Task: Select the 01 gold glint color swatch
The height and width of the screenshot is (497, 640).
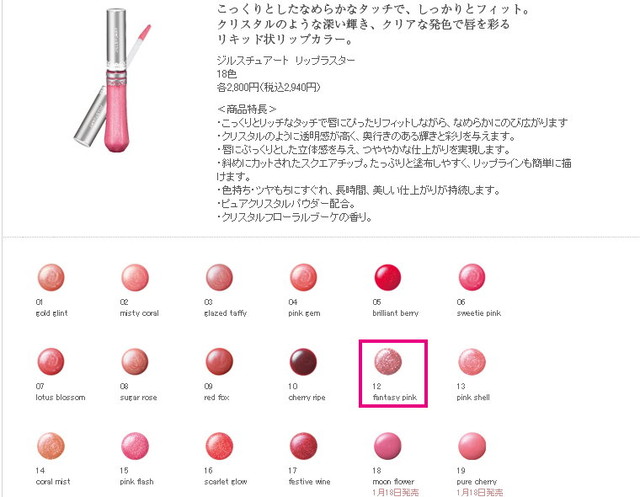Action: tap(51, 277)
